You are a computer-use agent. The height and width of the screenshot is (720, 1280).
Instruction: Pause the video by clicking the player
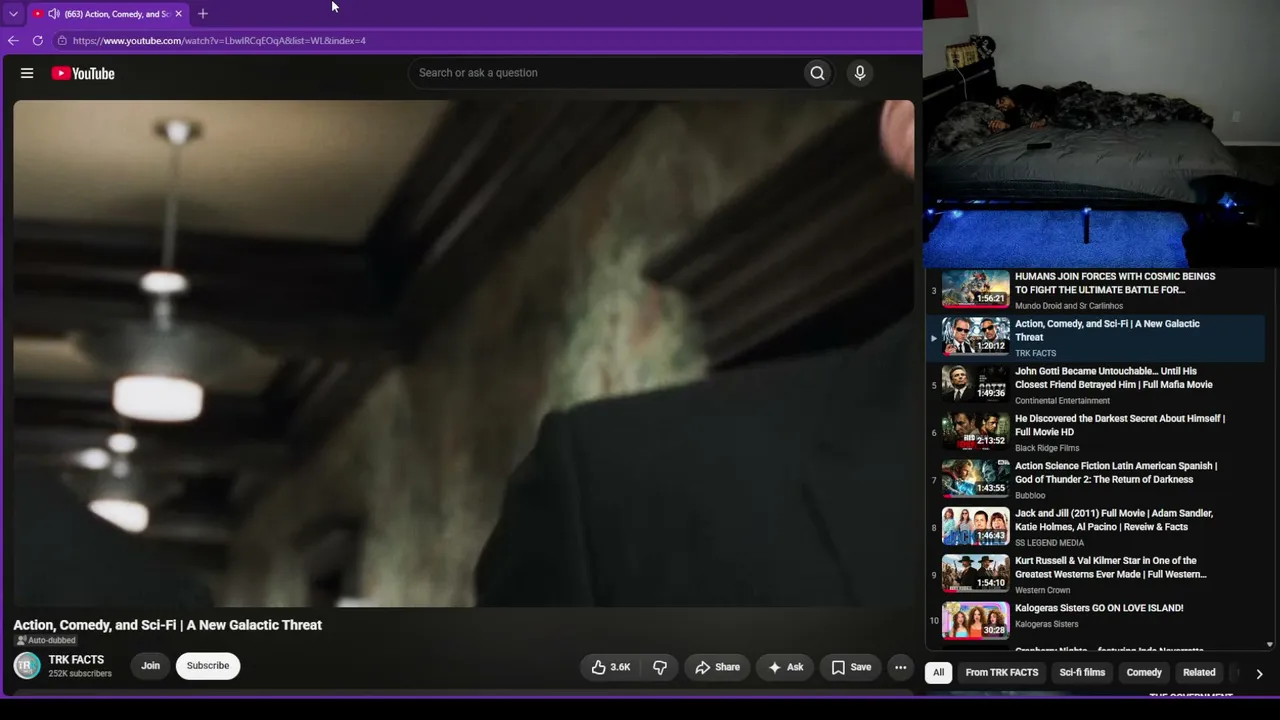(463, 353)
